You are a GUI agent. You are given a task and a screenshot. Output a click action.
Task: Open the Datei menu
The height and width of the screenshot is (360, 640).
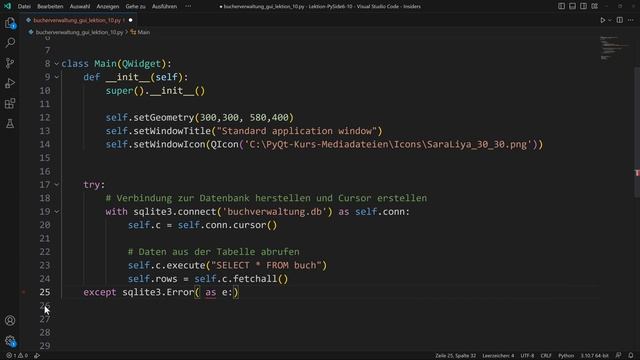click(x=24, y=6)
